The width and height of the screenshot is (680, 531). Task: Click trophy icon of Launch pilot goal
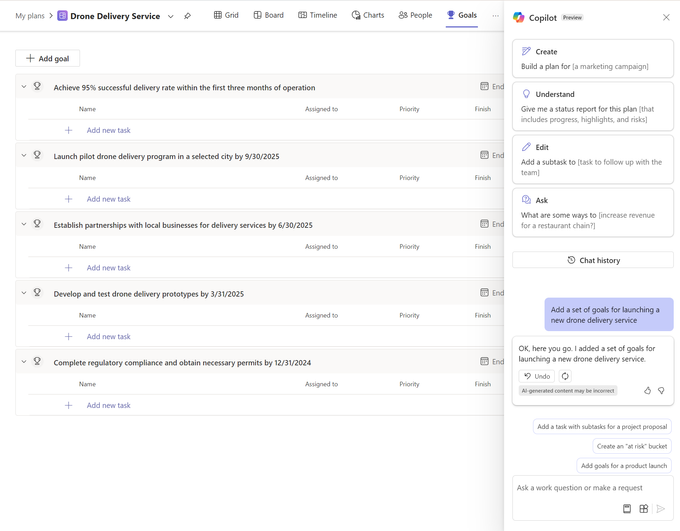click(37, 155)
